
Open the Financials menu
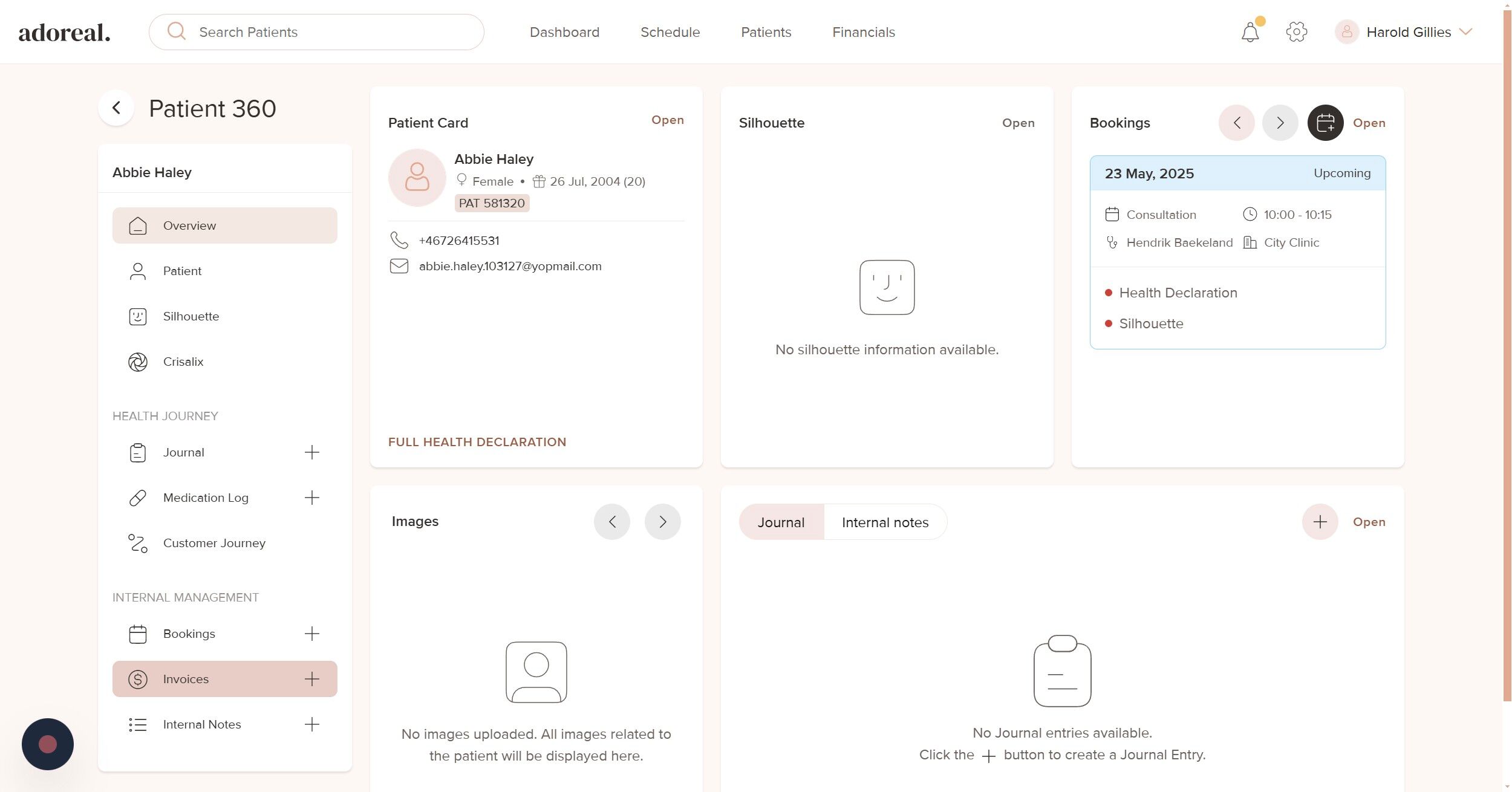coord(863,32)
